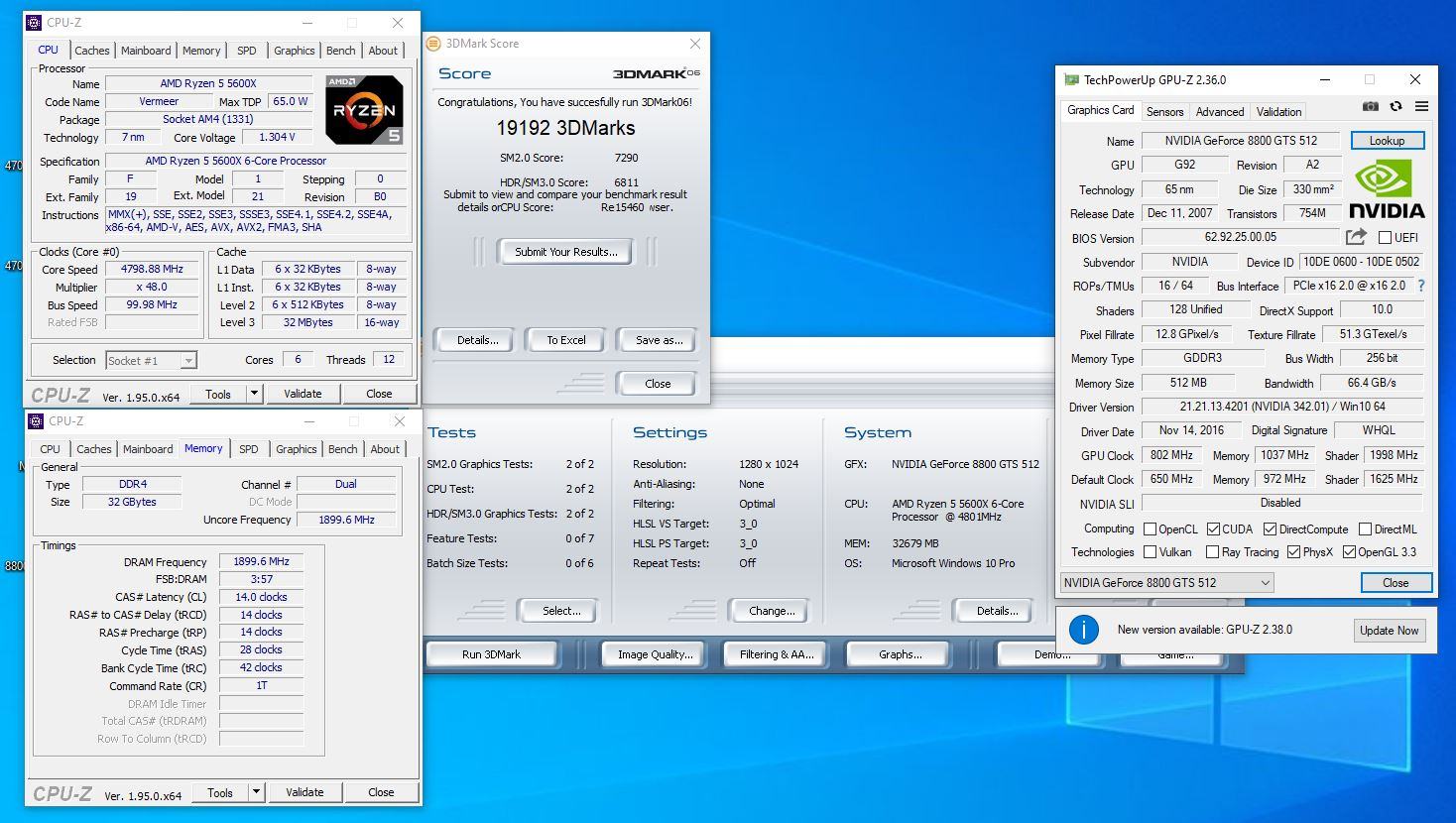Toggle the UEFI checkbox
1456x823 pixels.
click(x=1385, y=238)
